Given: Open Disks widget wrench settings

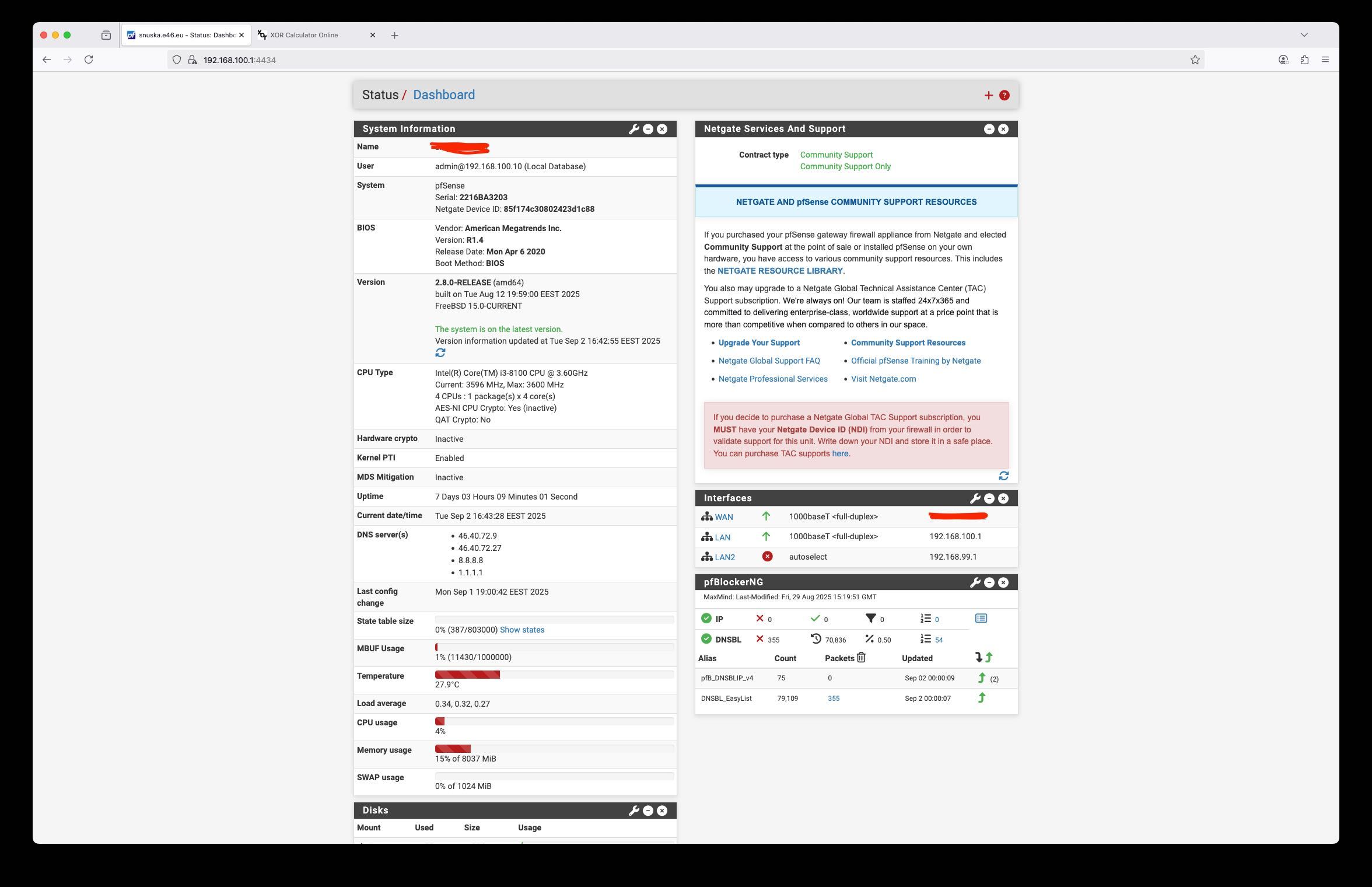Looking at the screenshot, I should [x=633, y=811].
